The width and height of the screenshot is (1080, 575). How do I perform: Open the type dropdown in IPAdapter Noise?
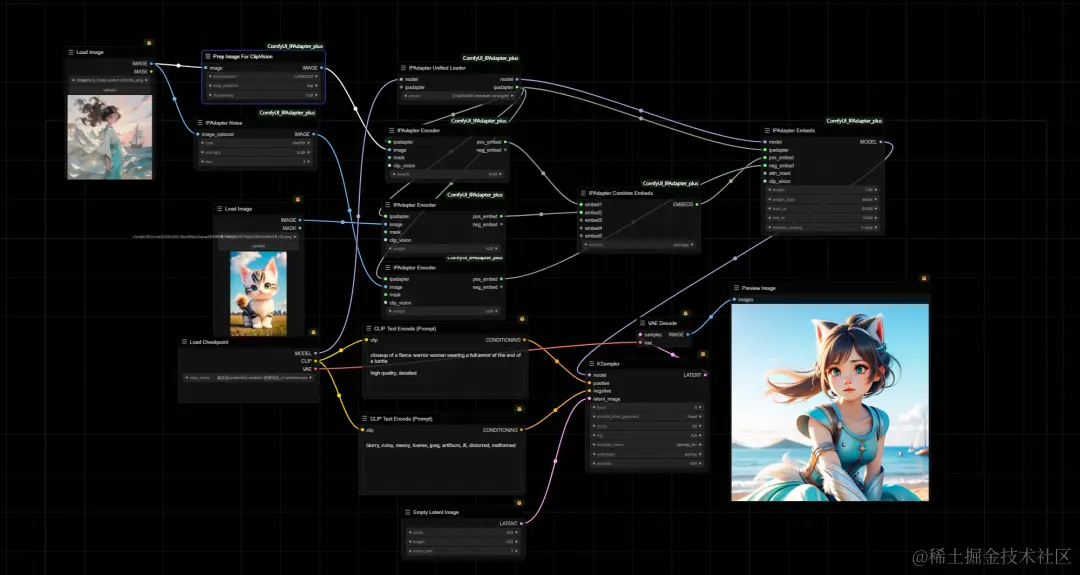tap(255, 143)
